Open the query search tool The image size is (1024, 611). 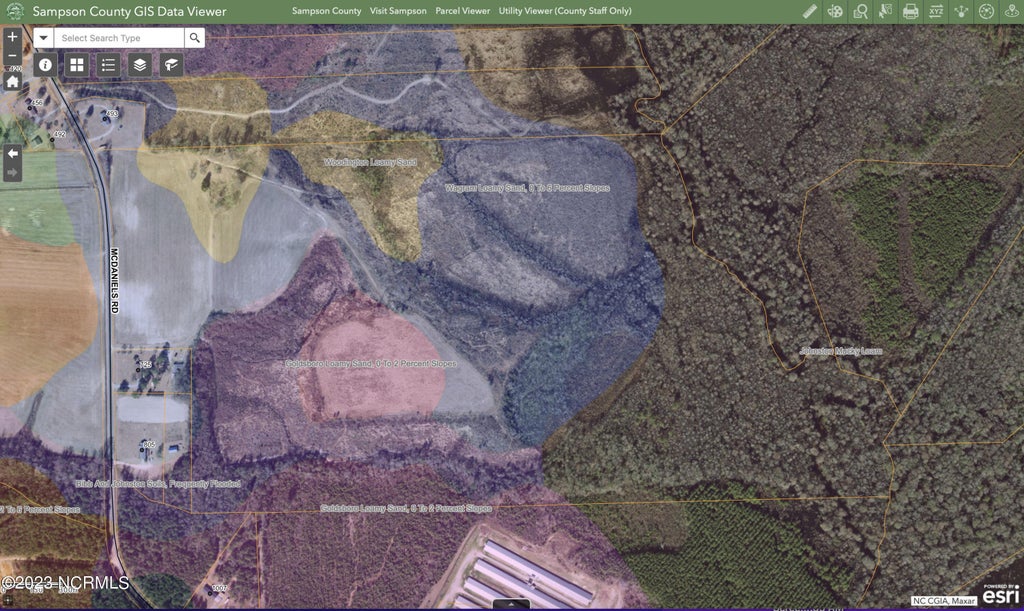click(861, 11)
